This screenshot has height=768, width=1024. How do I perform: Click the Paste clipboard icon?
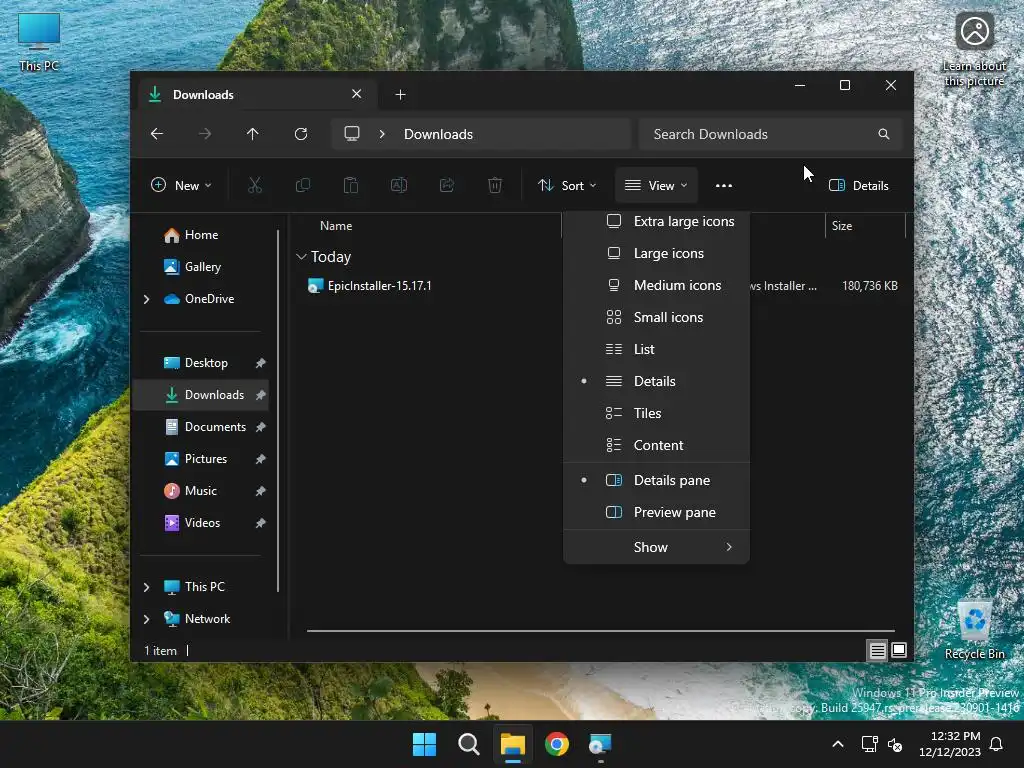click(x=351, y=185)
